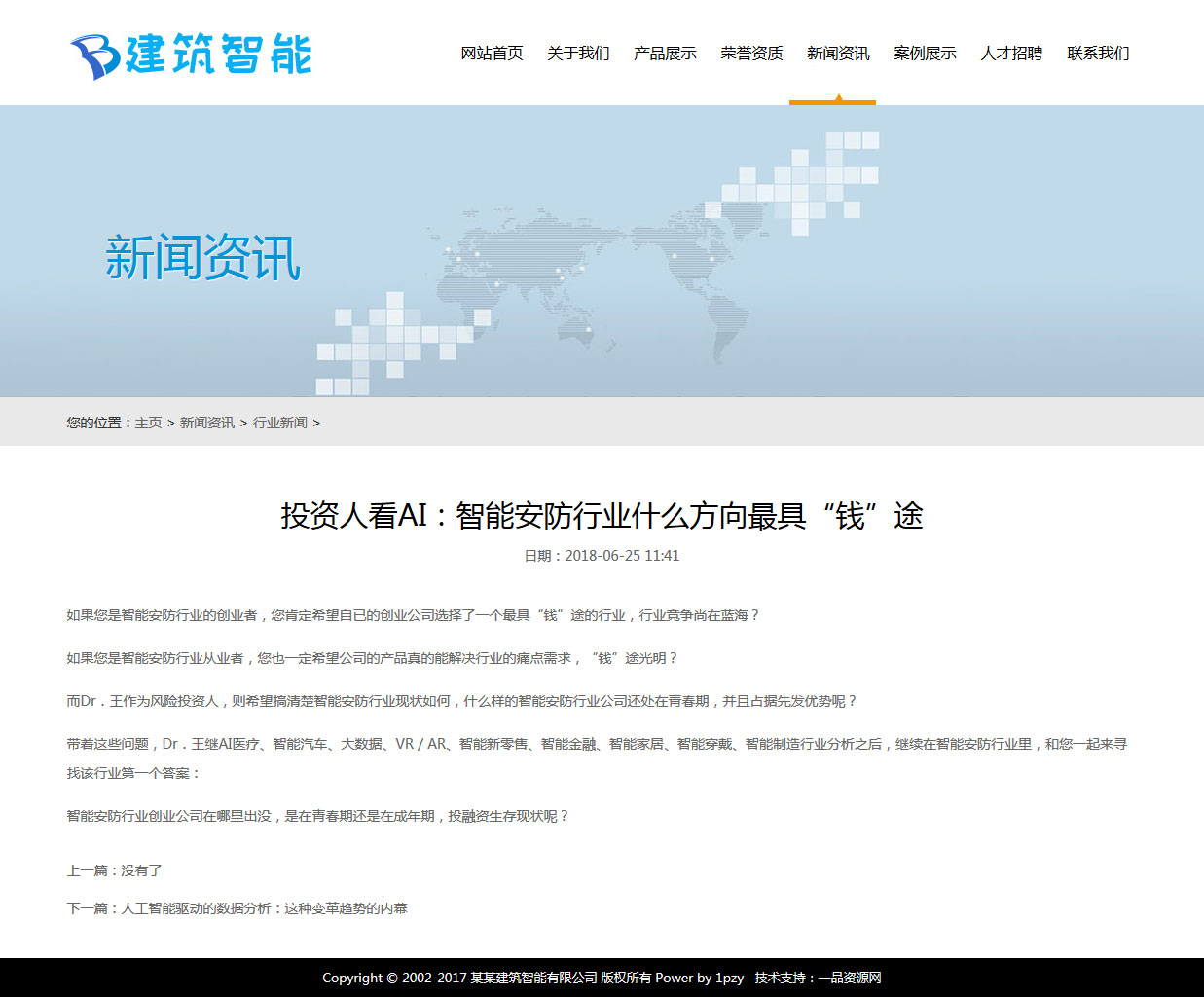
Task: Click 主页 in the breadcrumb
Action: [148, 423]
